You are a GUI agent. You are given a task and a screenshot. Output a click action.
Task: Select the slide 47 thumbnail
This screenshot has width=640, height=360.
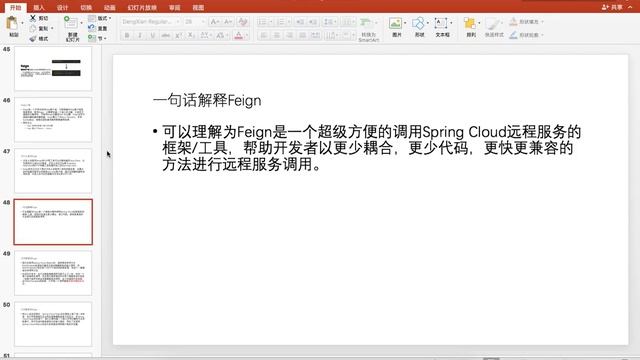point(53,171)
